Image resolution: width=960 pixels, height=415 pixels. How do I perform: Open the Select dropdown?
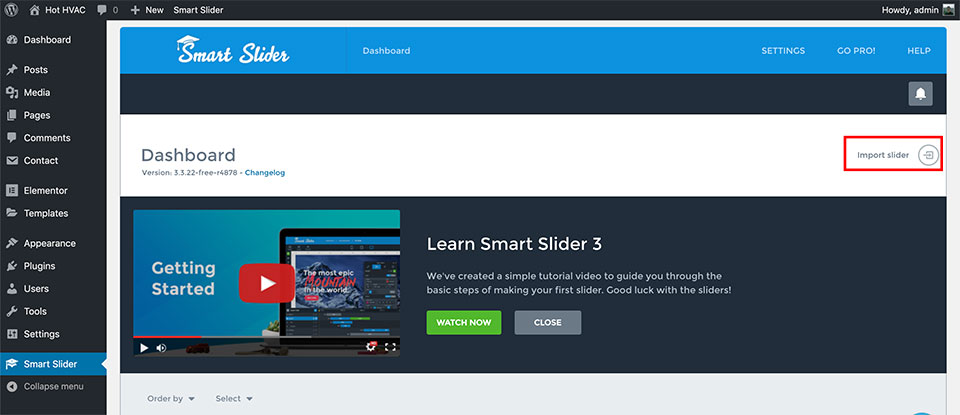(234, 398)
